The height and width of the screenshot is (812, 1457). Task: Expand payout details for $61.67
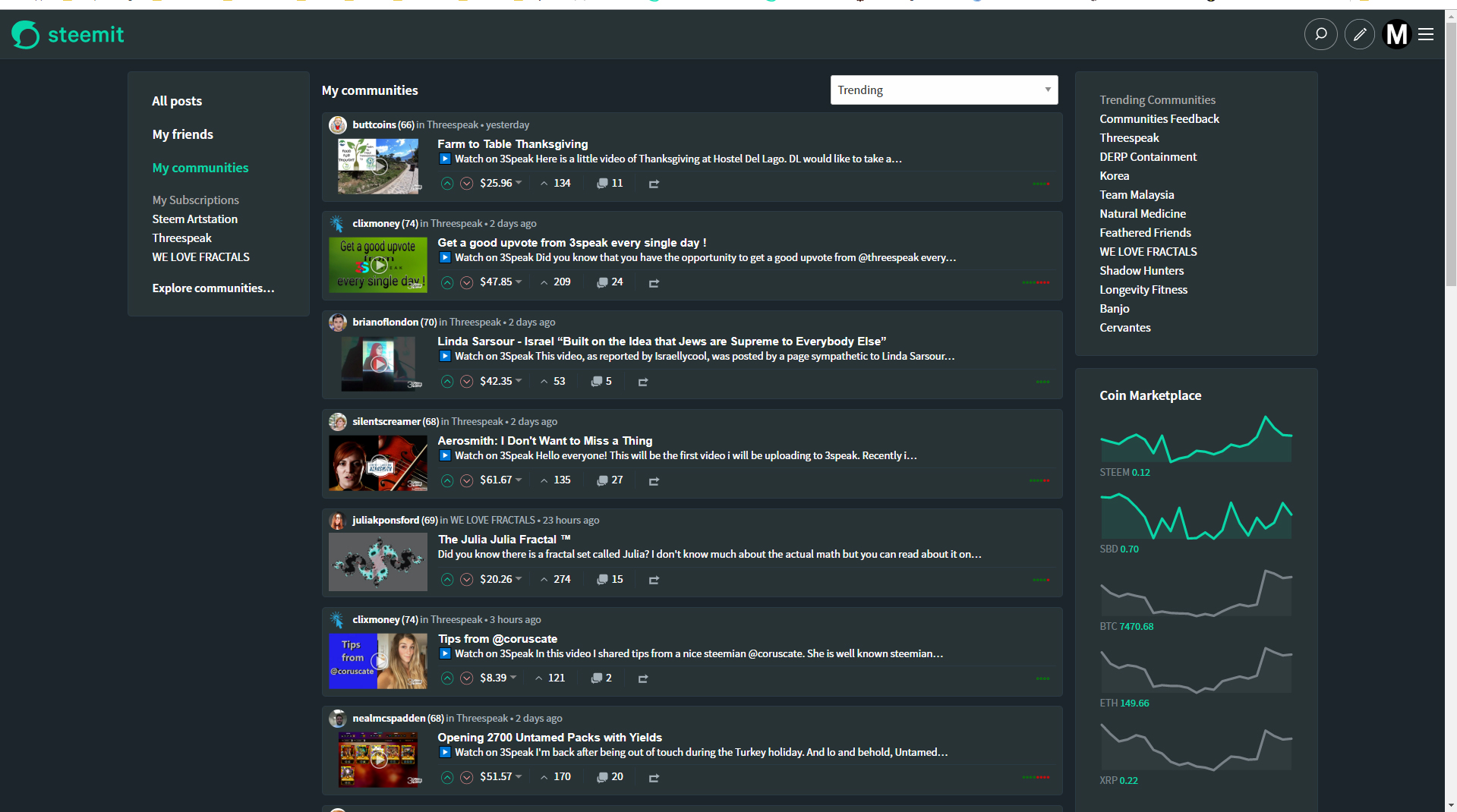500,480
